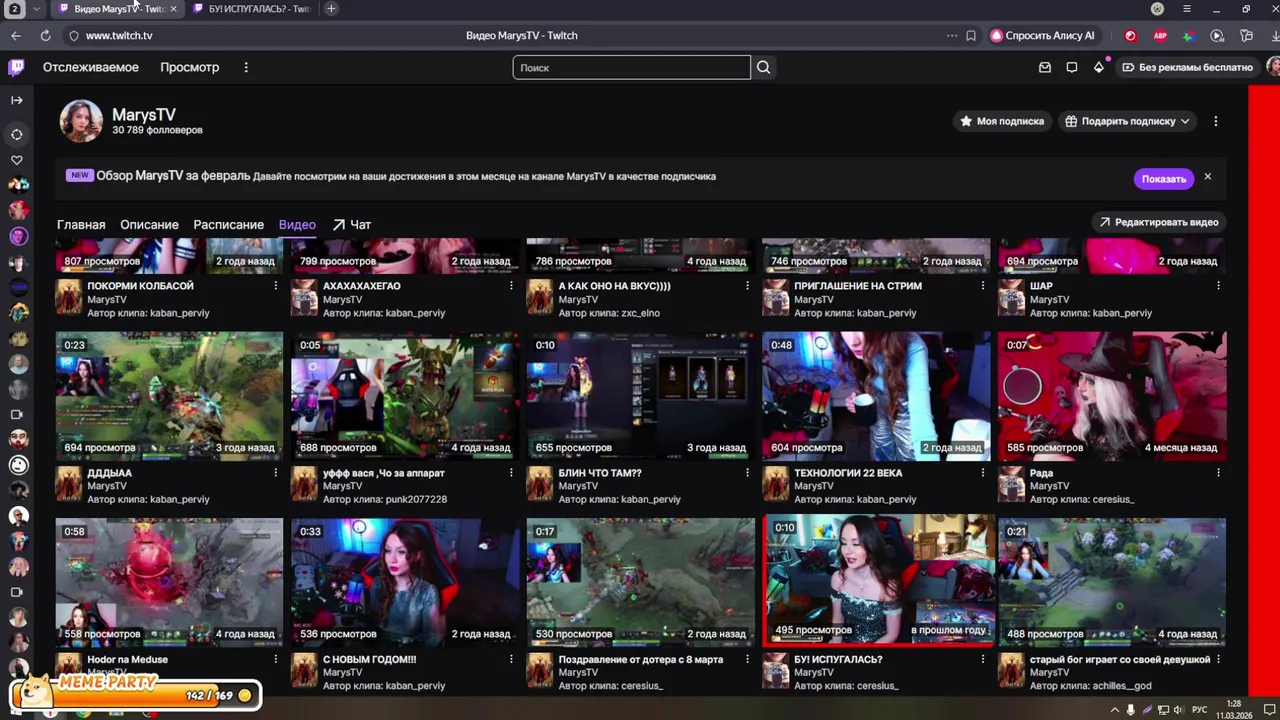Viewport: 1280px width, 720px height.
Task: Open the Рада clip thumbnail
Action: [1112, 396]
